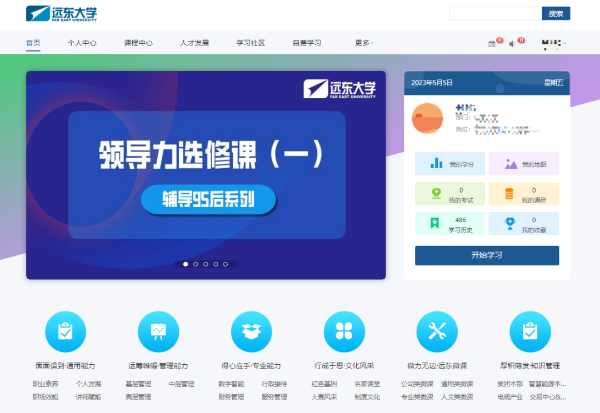Open the presentation-board 管理能力 category icon
The width and height of the screenshot is (600, 413).
(x=158, y=331)
